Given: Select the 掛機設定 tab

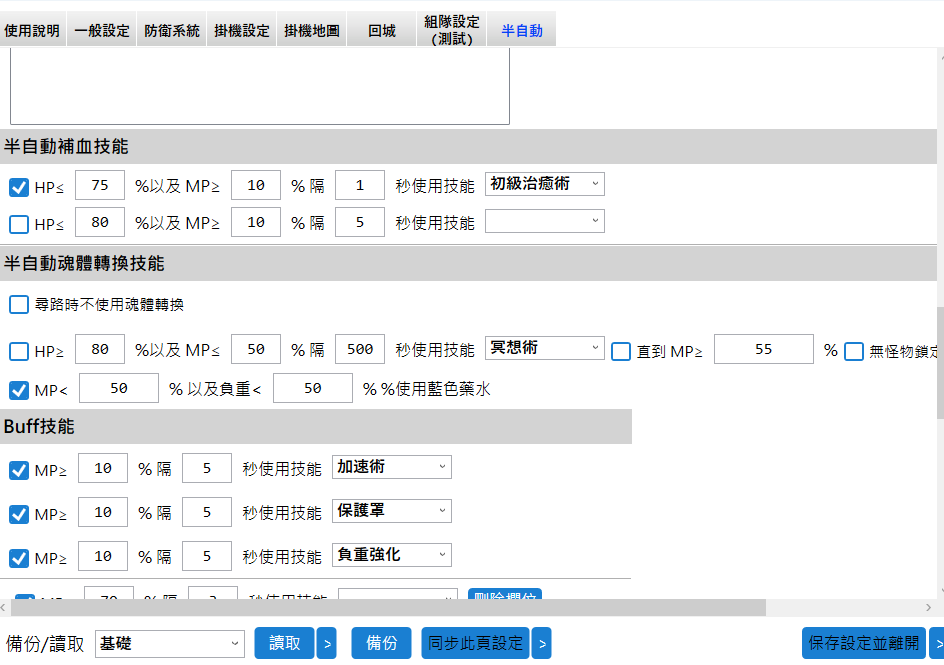Looking at the screenshot, I should coord(241,30).
